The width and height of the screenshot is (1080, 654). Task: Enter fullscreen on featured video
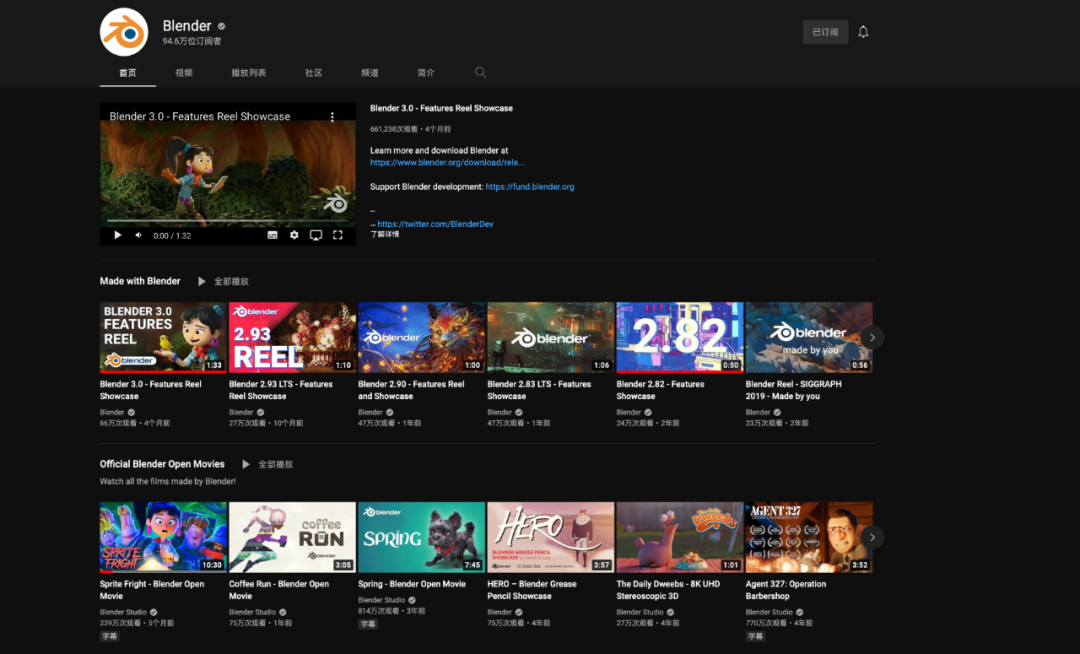click(x=338, y=235)
